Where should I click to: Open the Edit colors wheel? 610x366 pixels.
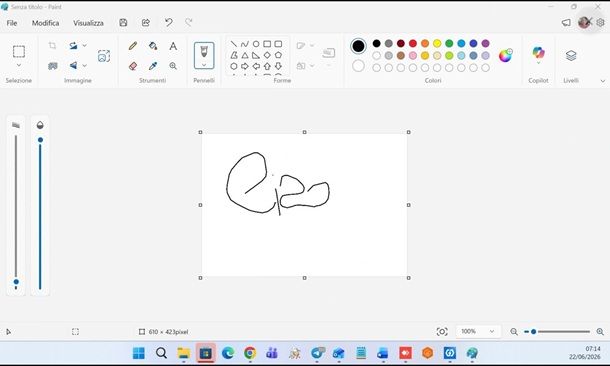pyautogui.click(x=505, y=56)
